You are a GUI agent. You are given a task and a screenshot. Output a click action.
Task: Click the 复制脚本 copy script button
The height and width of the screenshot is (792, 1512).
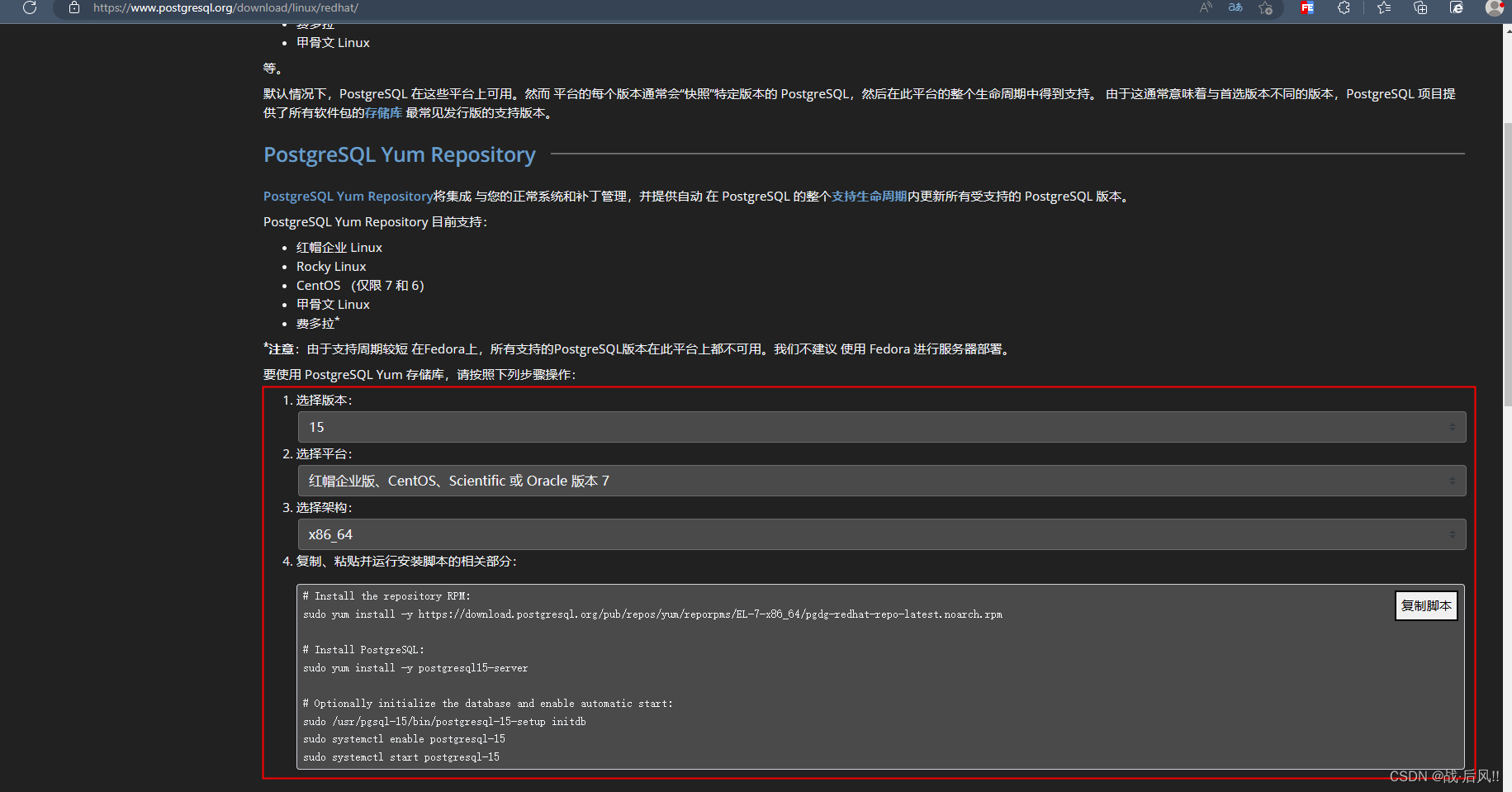(x=1426, y=605)
